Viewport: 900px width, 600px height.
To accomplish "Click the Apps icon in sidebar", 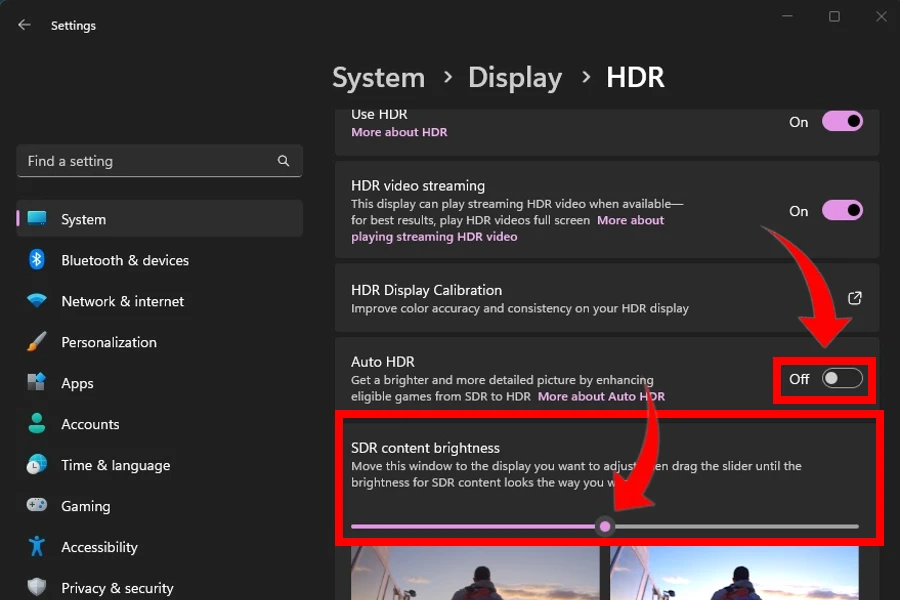I will pyautogui.click(x=37, y=382).
